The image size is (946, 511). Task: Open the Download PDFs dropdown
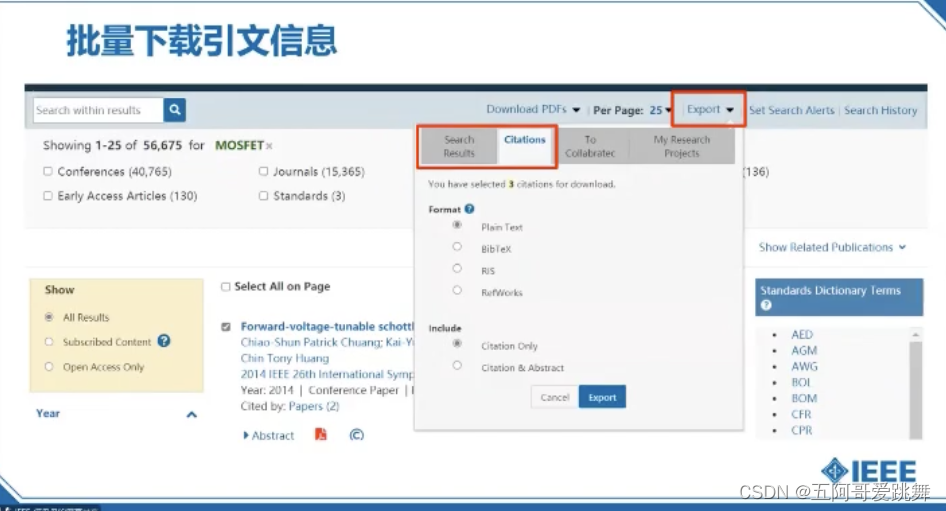click(x=533, y=109)
